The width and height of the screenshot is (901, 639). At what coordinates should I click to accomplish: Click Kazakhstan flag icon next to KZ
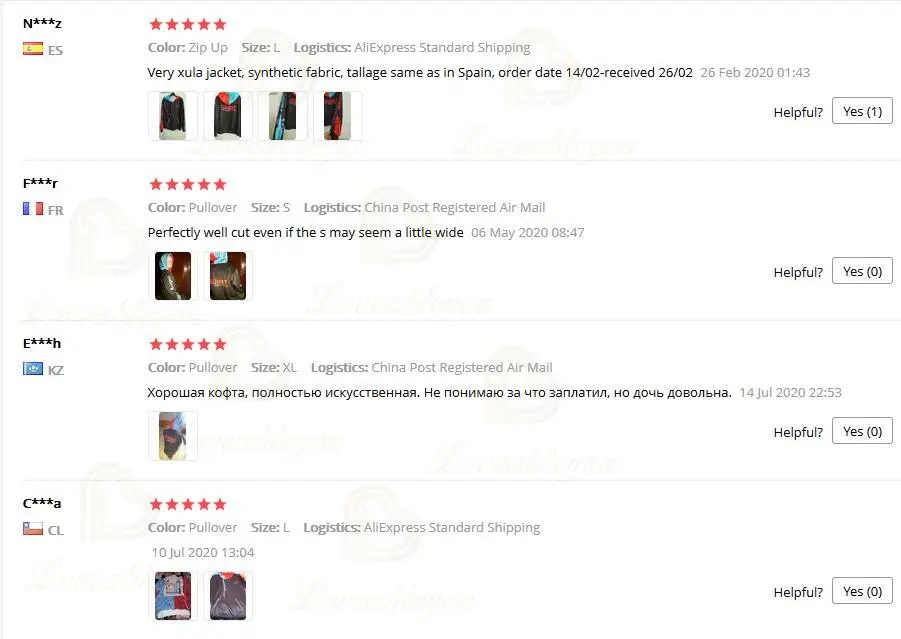(x=33, y=368)
